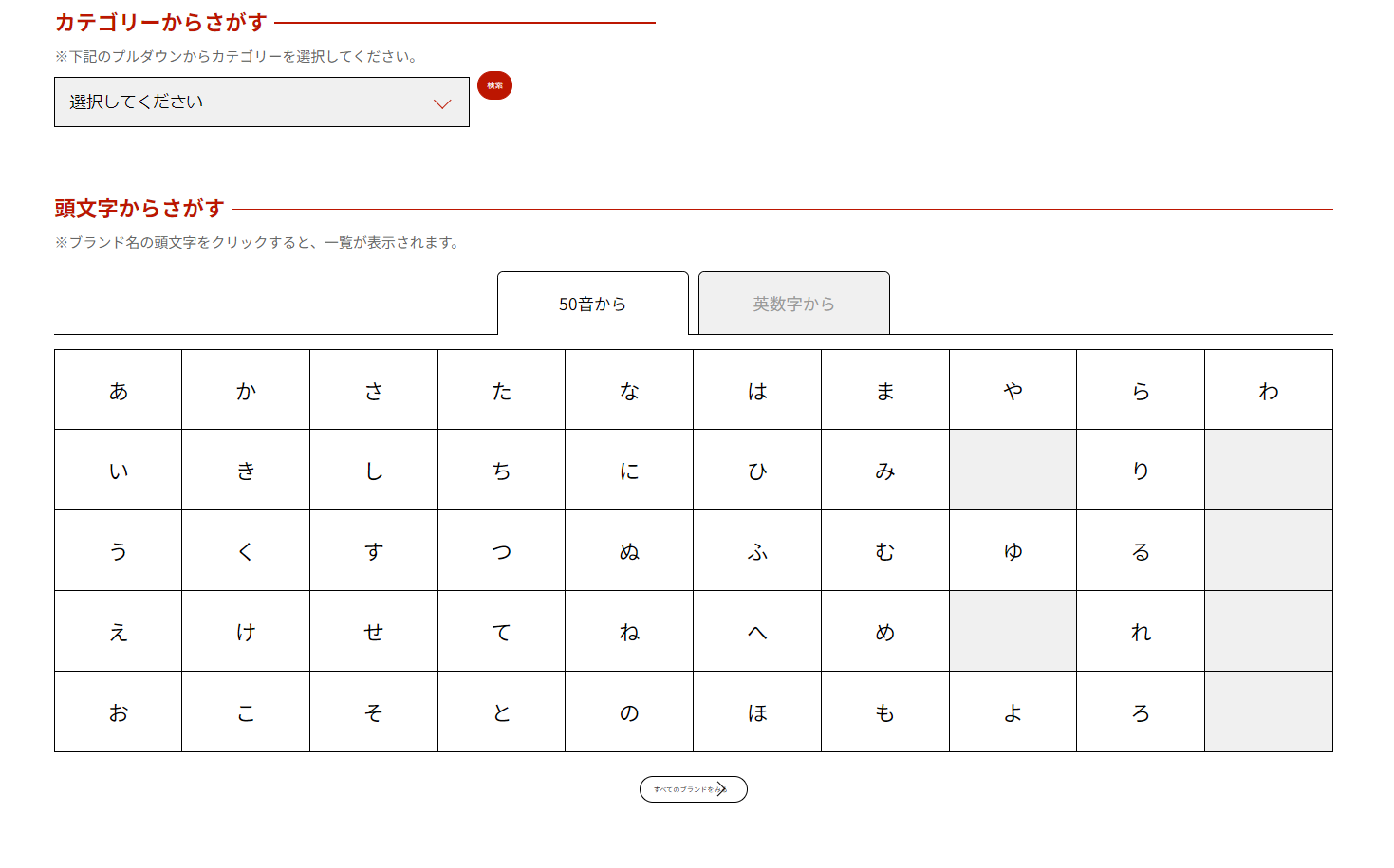The width and height of the screenshot is (1394, 868).
Task: Select the か initial cell
Action: click(246, 391)
